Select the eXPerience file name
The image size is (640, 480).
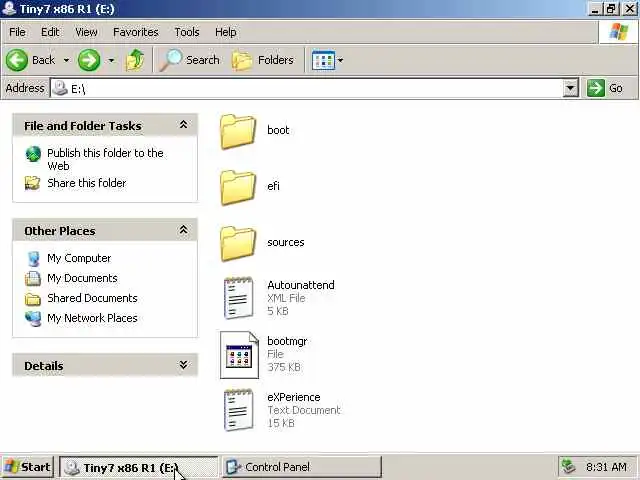pos(293,397)
